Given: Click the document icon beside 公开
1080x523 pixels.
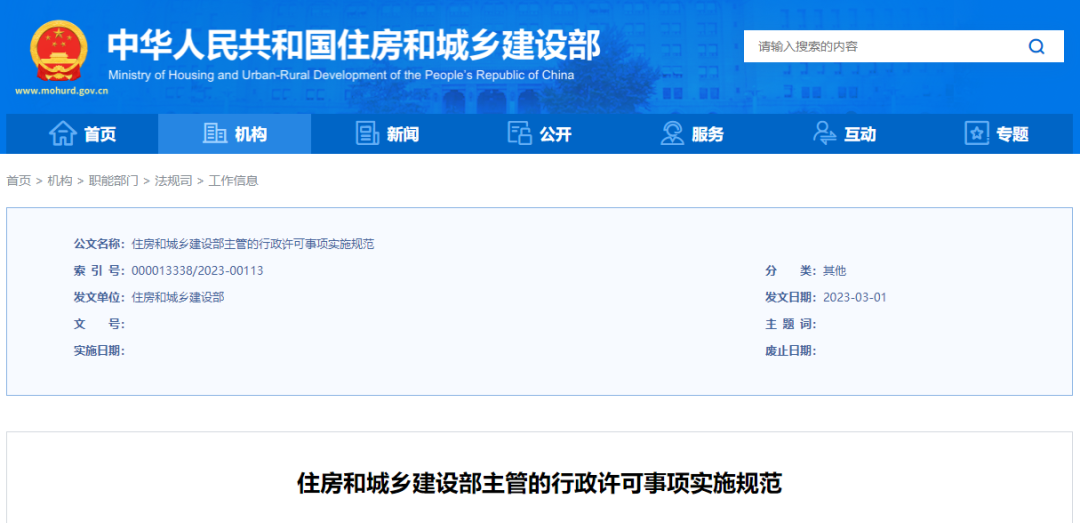Looking at the screenshot, I should pos(520,134).
